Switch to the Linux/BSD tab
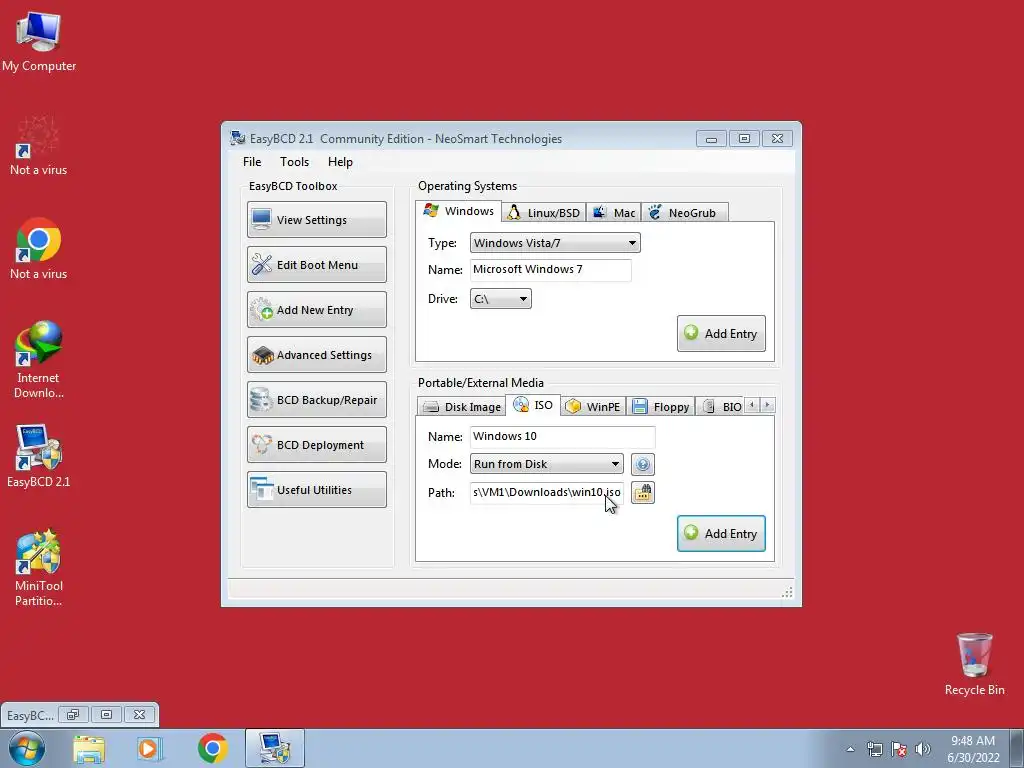Screen dimensions: 1024x768 [x=544, y=213]
